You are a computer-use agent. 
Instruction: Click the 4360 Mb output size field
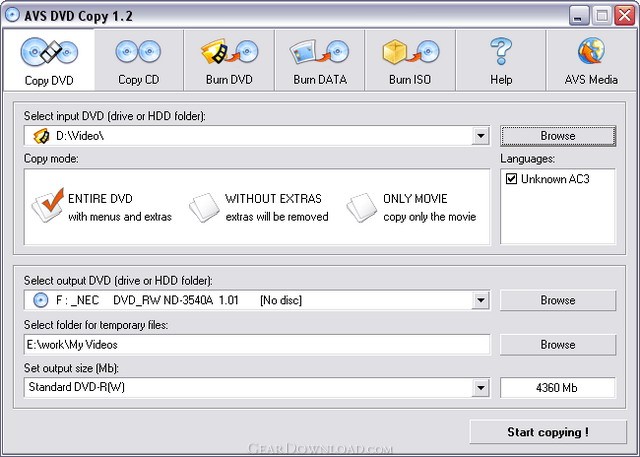(557, 387)
